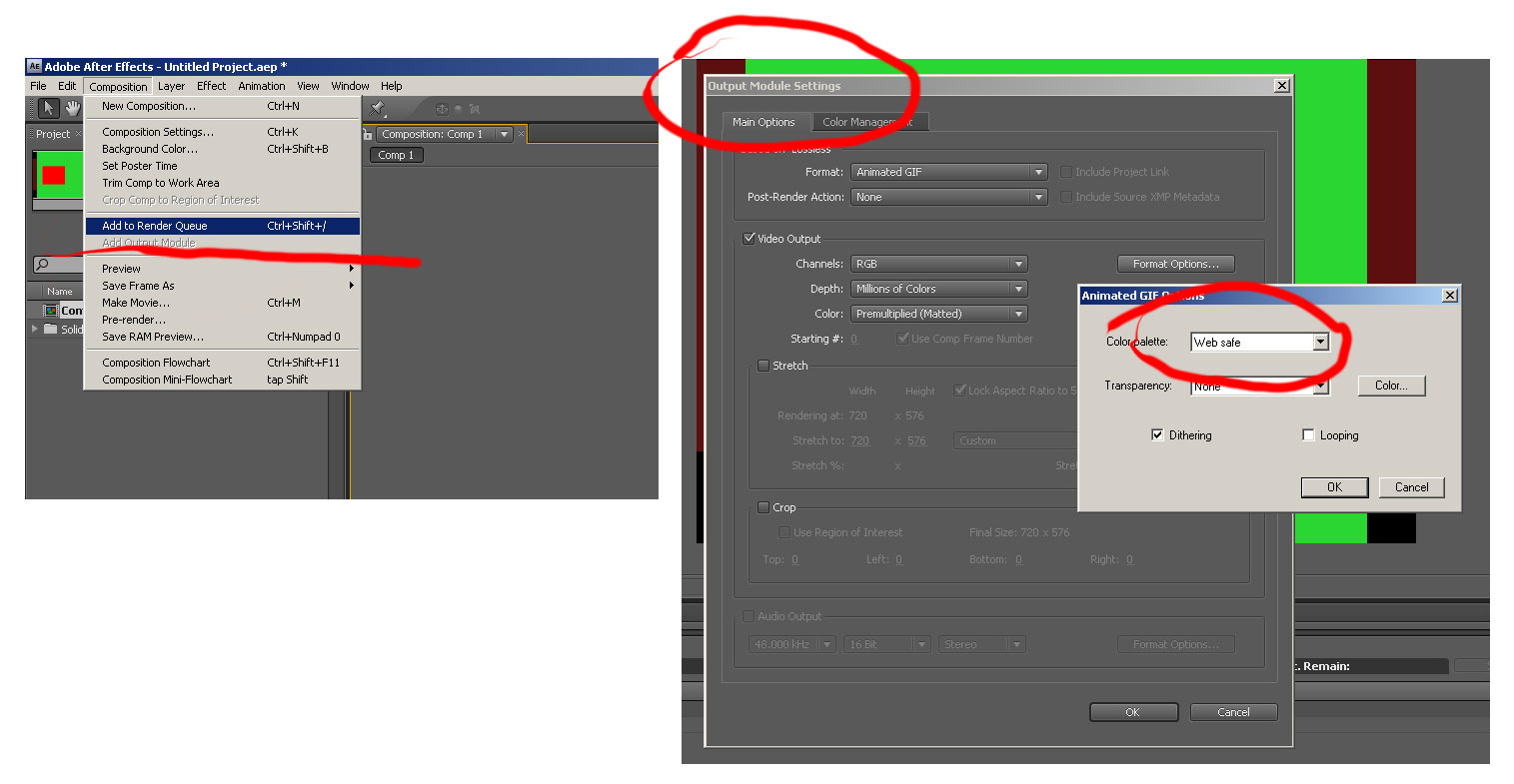
Task: Choose Save Frame As submenu item
Action: (223, 286)
